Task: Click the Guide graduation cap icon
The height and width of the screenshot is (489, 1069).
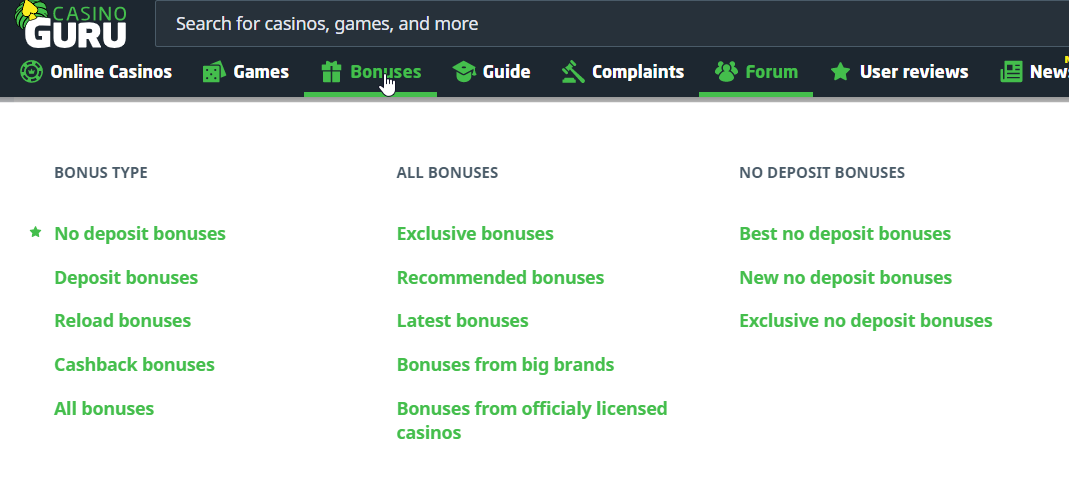Action: (x=463, y=72)
